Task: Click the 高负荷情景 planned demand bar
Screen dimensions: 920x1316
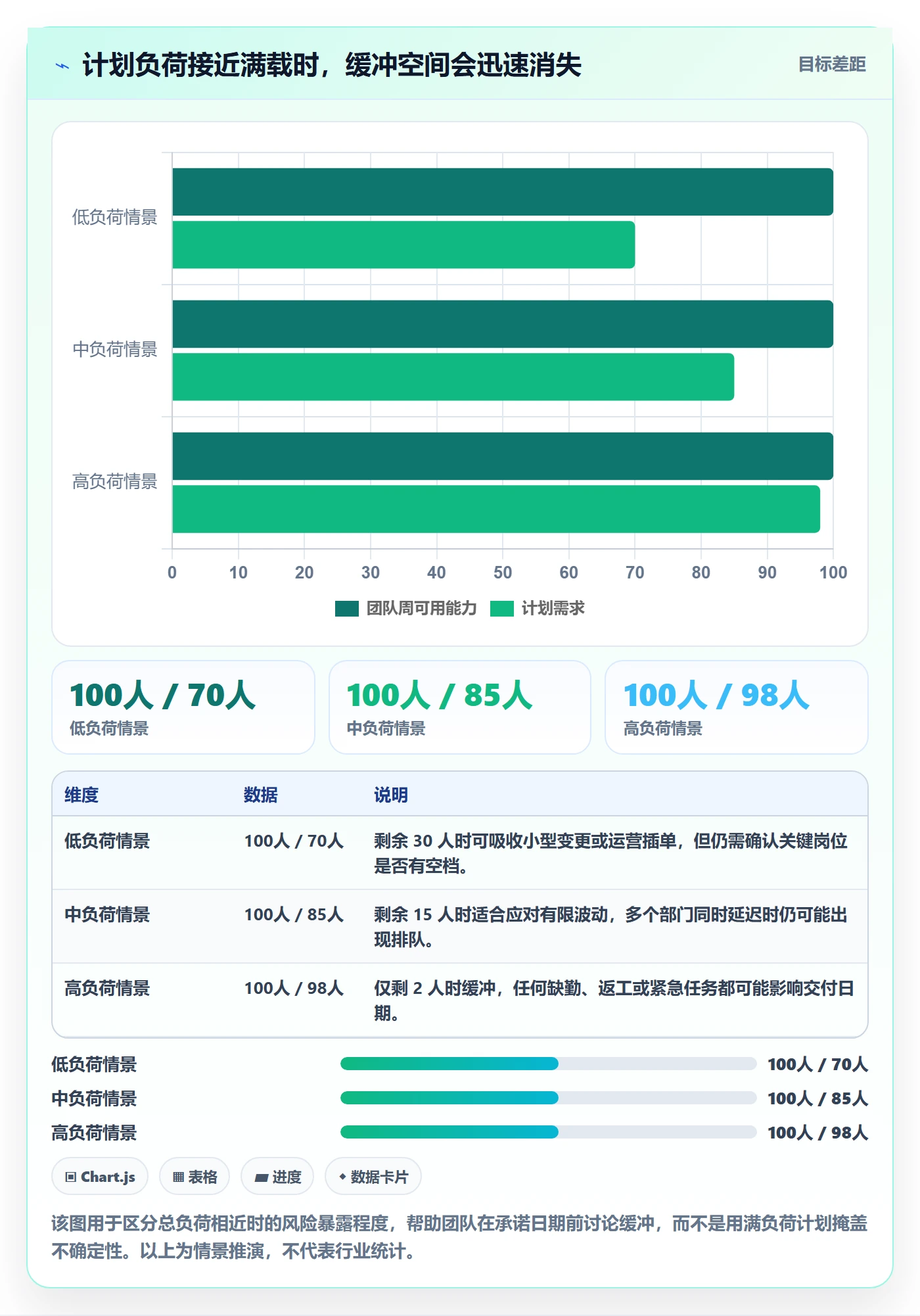Action: [496, 509]
